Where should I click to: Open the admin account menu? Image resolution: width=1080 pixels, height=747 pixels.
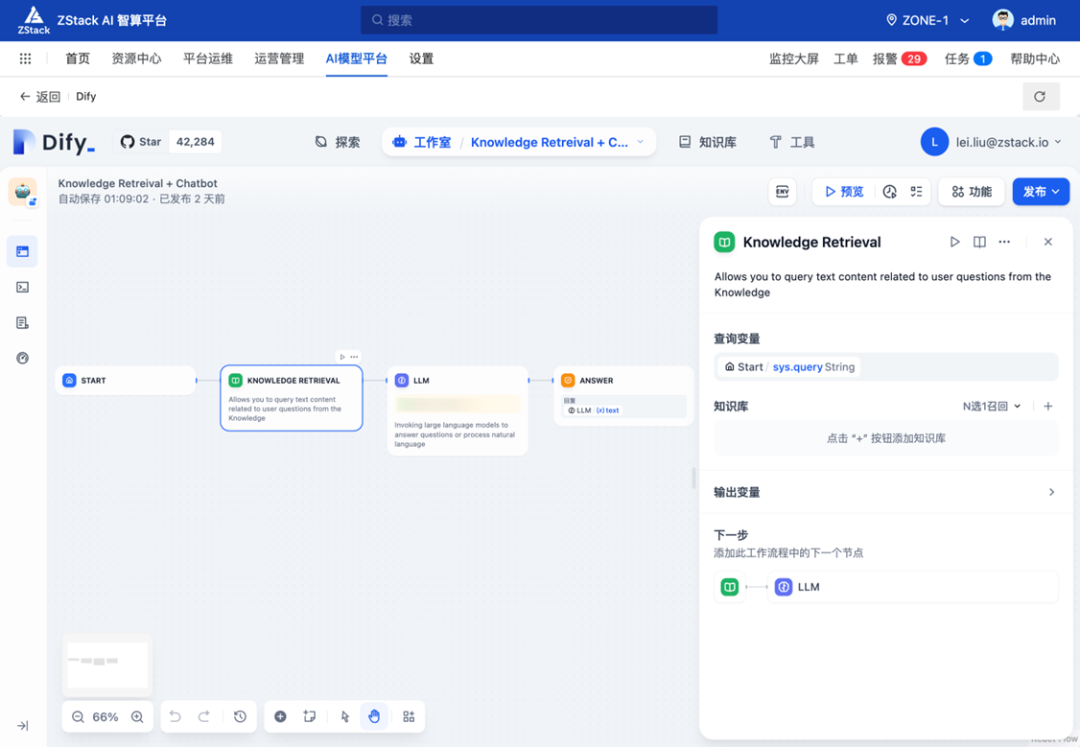click(1024, 20)
